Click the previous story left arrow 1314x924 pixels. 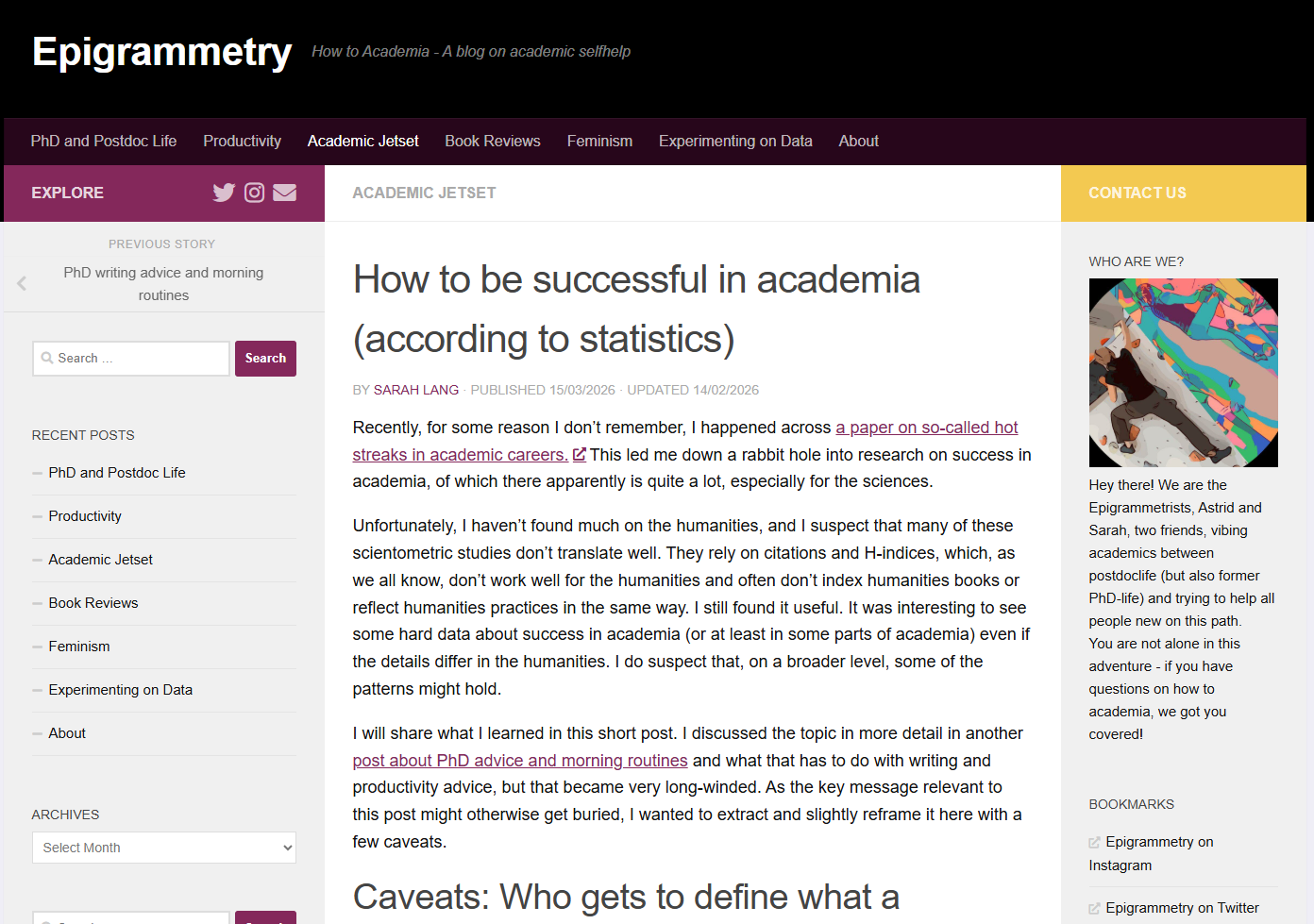pyautogui.click(x=22, y=283)
